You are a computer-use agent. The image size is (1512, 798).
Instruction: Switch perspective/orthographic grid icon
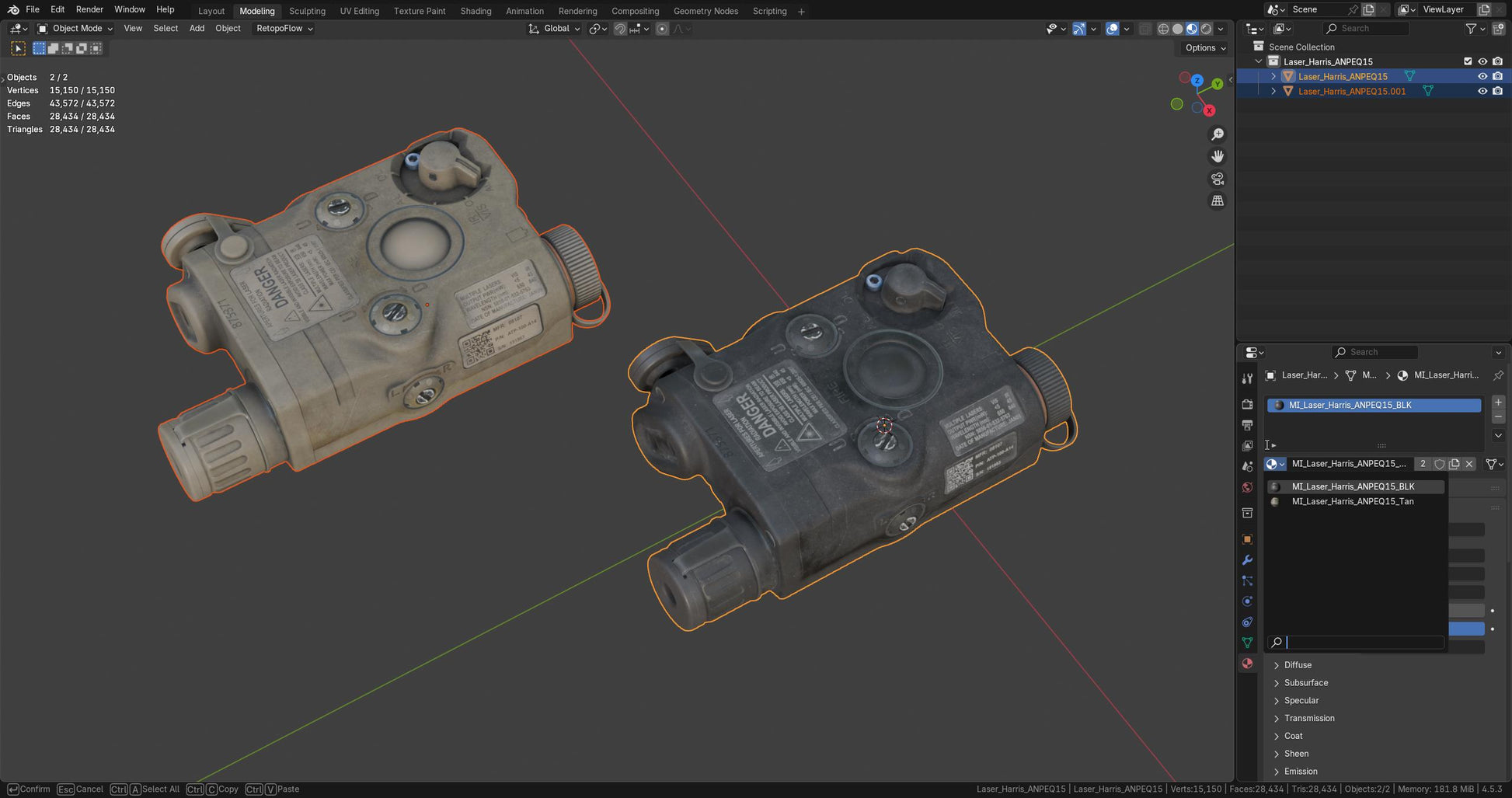point(1218,200)
